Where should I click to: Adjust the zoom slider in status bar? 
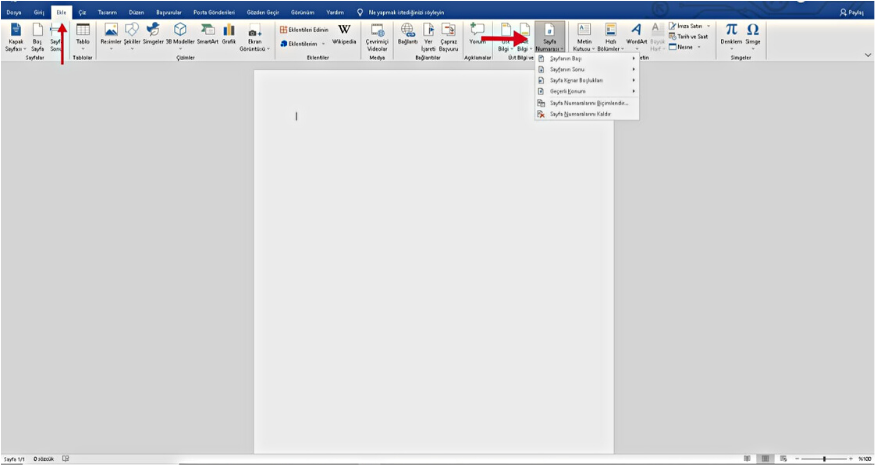[823, 459]
